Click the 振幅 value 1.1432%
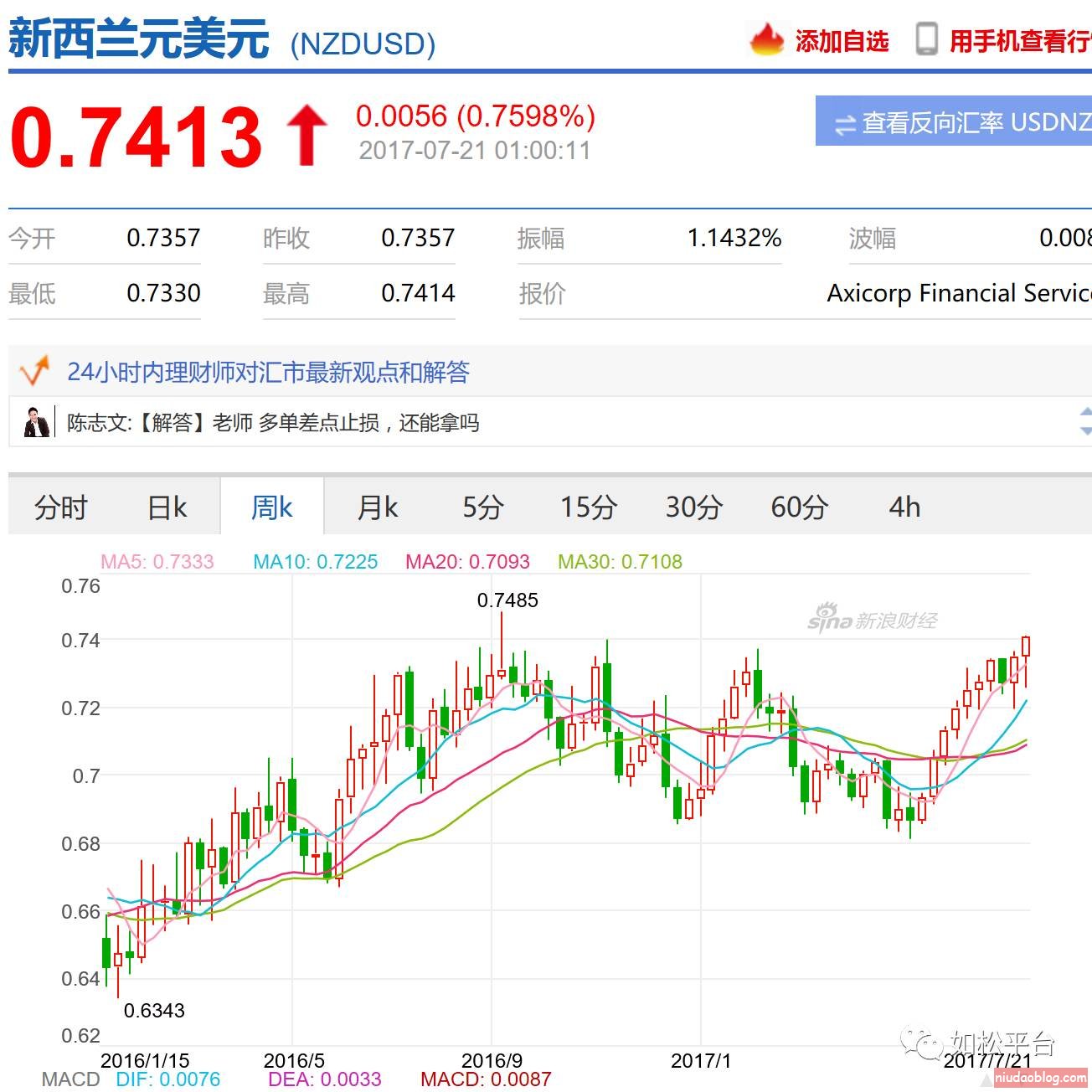 click(734, 238)
